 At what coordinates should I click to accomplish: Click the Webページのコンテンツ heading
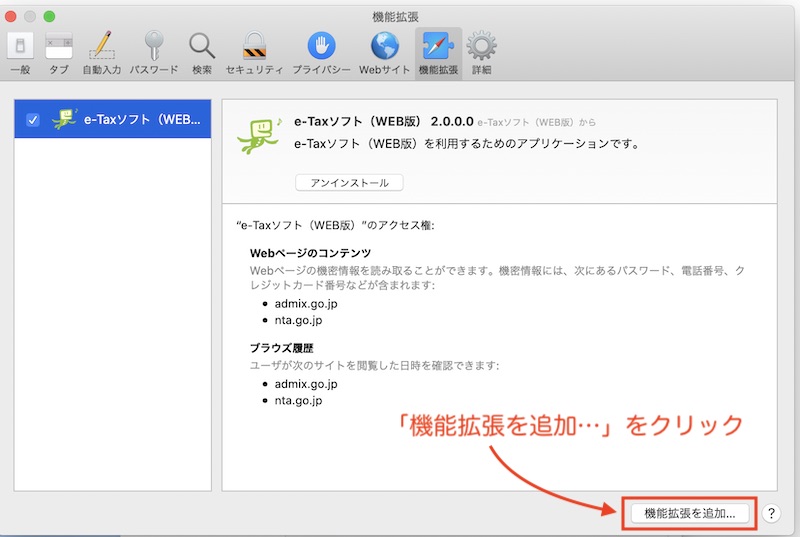pos(310,253)
